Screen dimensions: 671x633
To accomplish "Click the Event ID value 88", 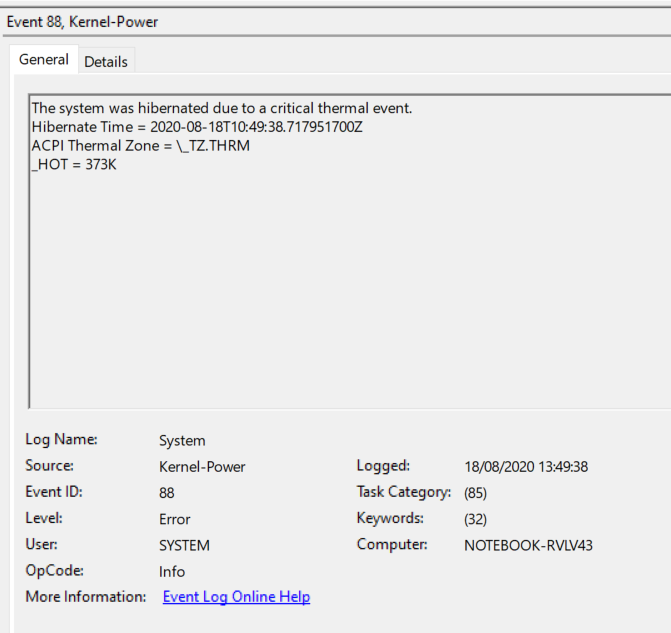I will pos(166,493).
